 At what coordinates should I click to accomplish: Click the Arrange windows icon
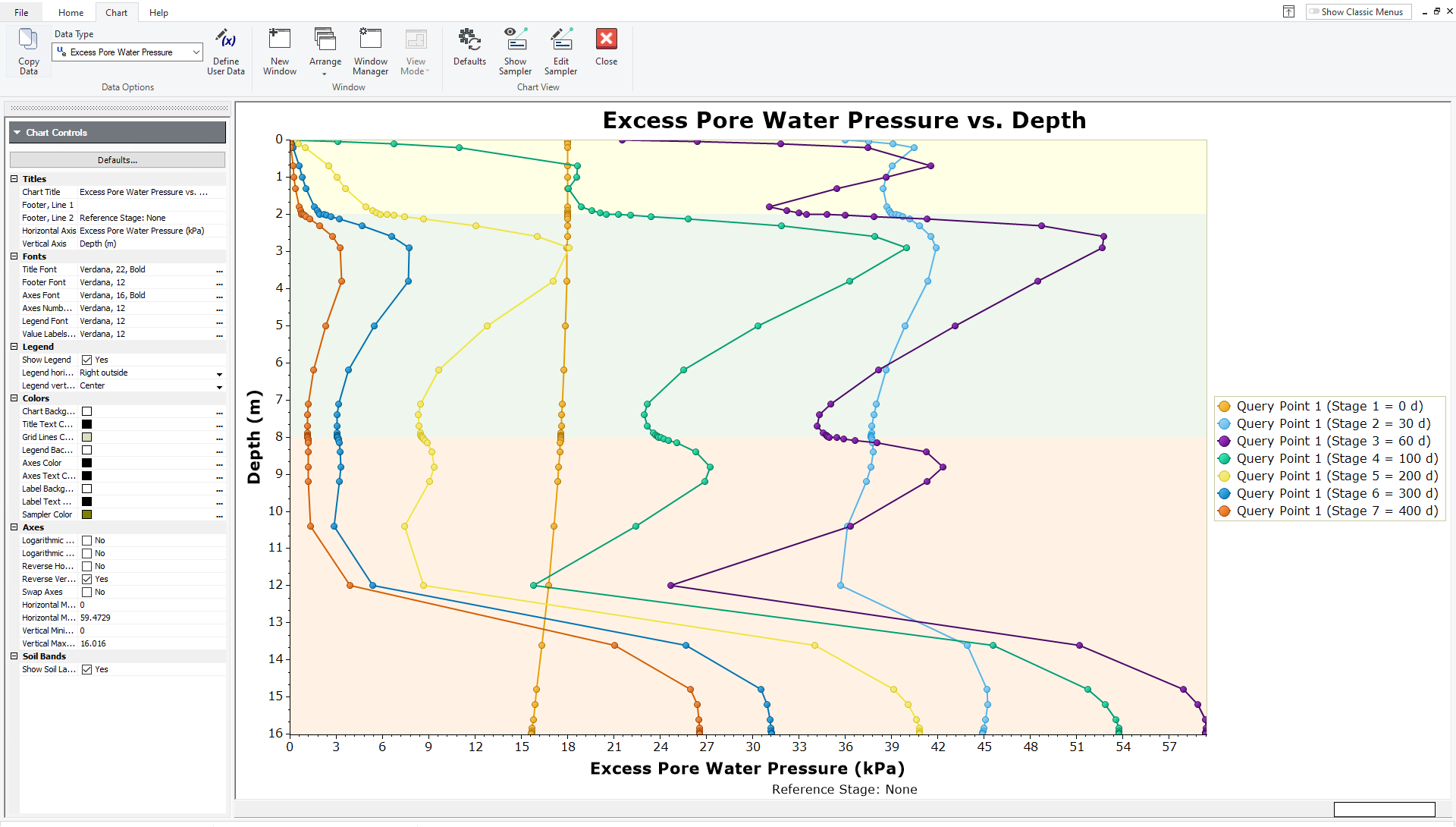[325, 46]
